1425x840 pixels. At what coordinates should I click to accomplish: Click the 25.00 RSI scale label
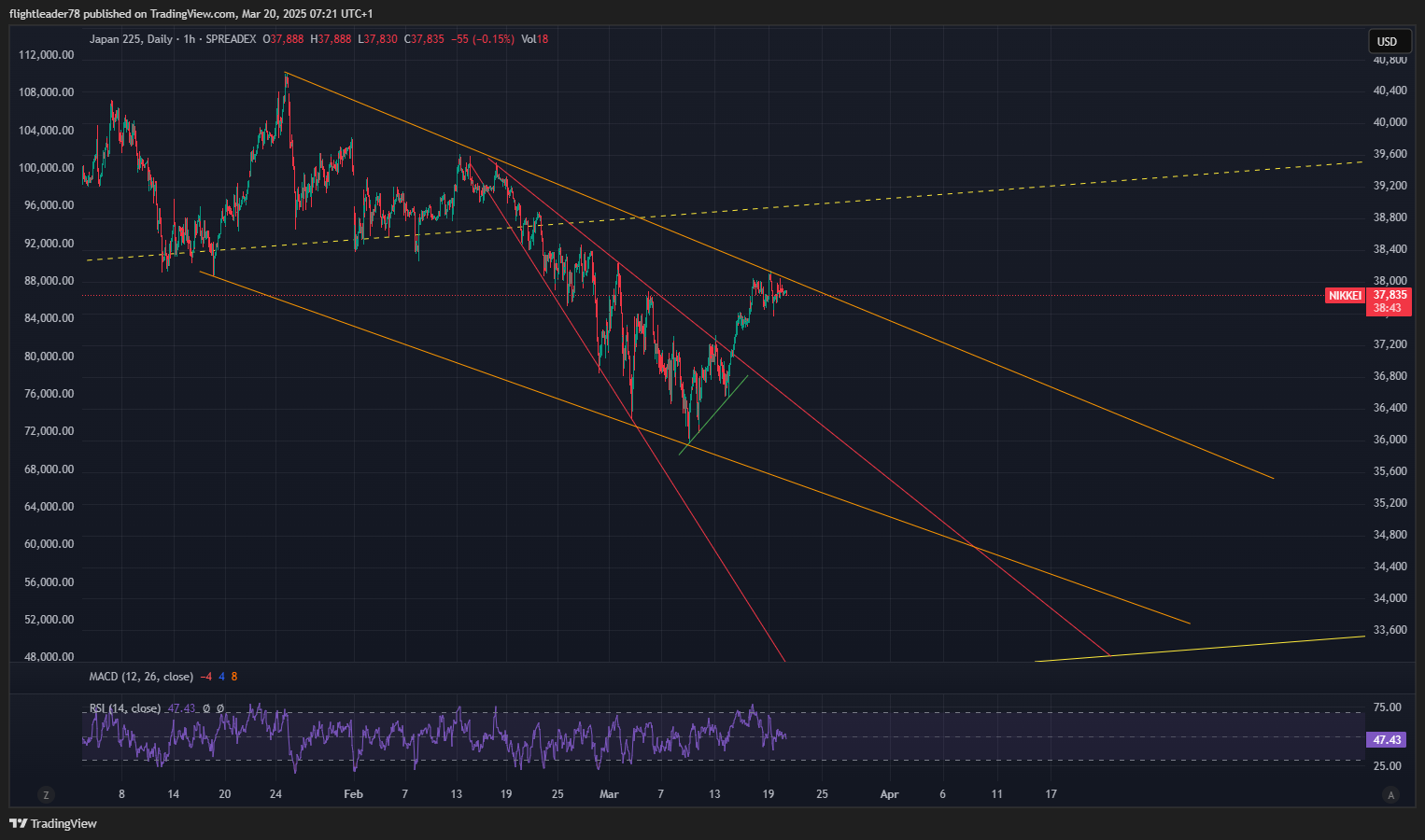coord(1388,766)
